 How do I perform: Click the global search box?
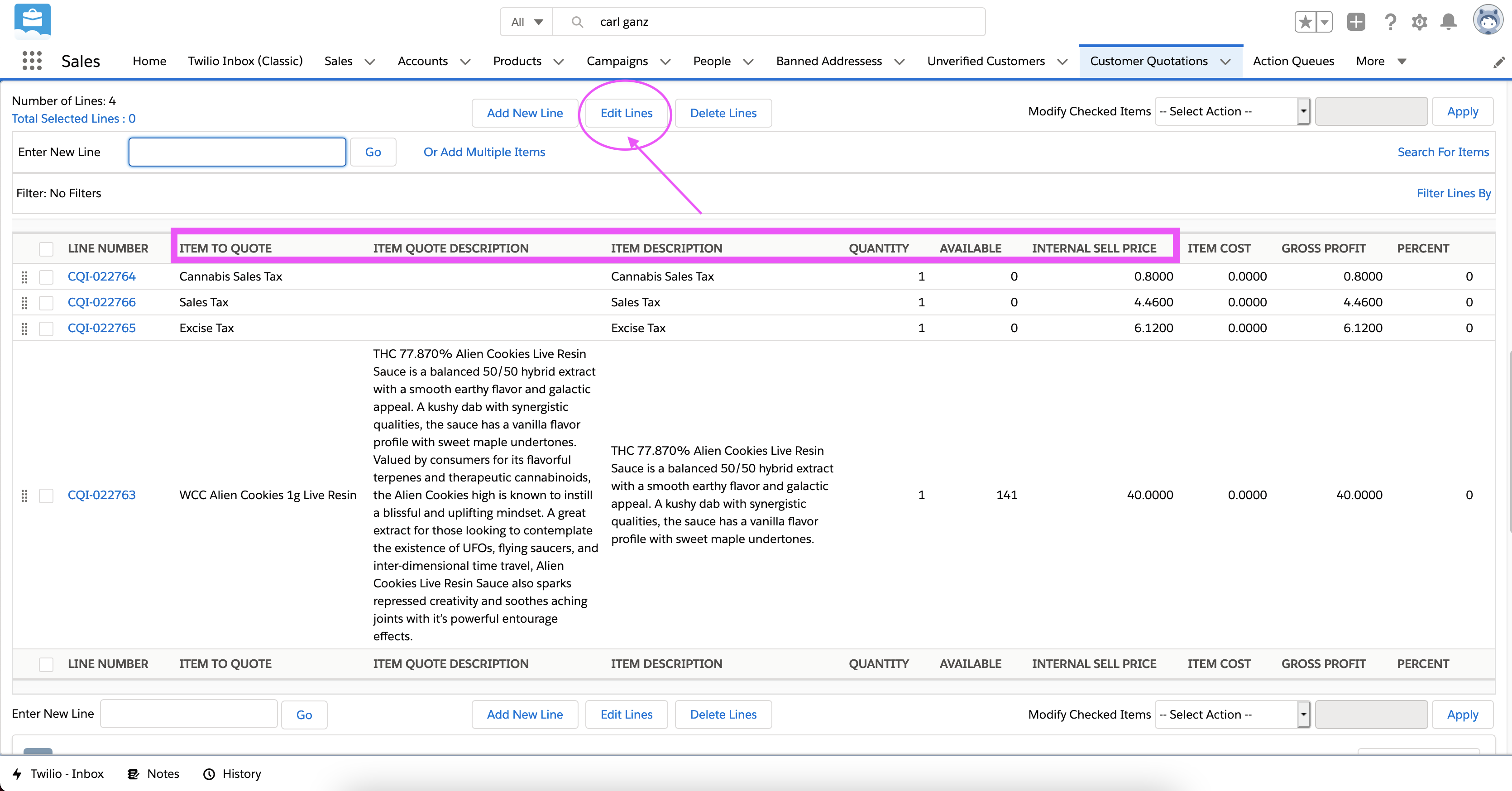click(769, 22)
